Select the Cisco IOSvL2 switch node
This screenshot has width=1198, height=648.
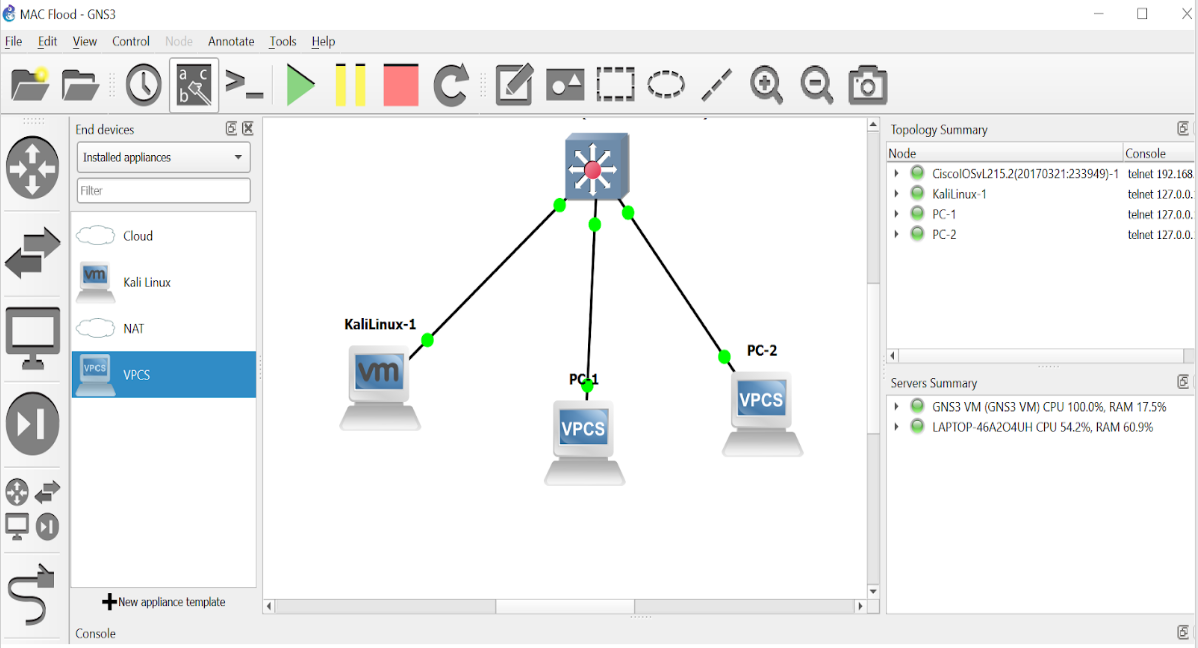pyautogui.click(x=597, y=167)
